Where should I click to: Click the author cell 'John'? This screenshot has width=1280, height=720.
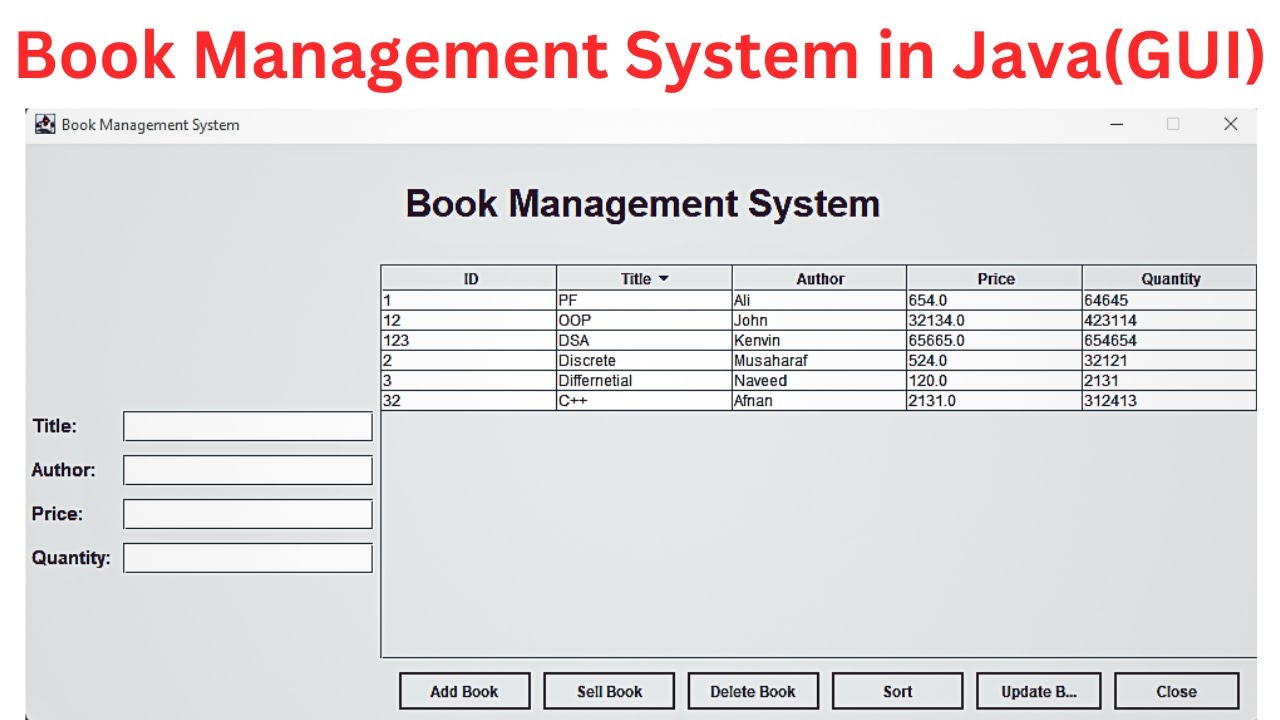point(819,320)
